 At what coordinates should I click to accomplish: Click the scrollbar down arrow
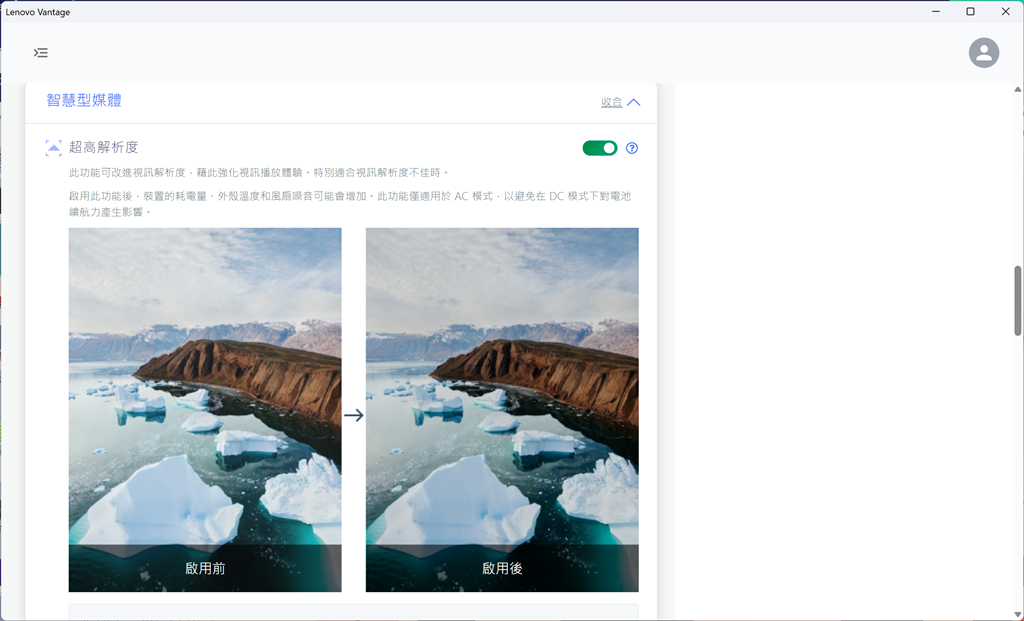[1017, 614]
